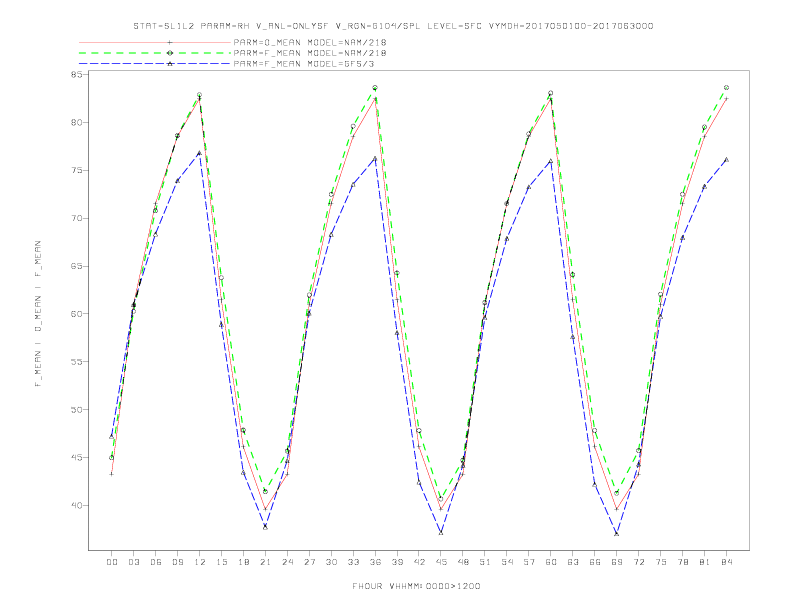
Task: Click the x-axis tick label 21
Action: [x=265, y=562]
